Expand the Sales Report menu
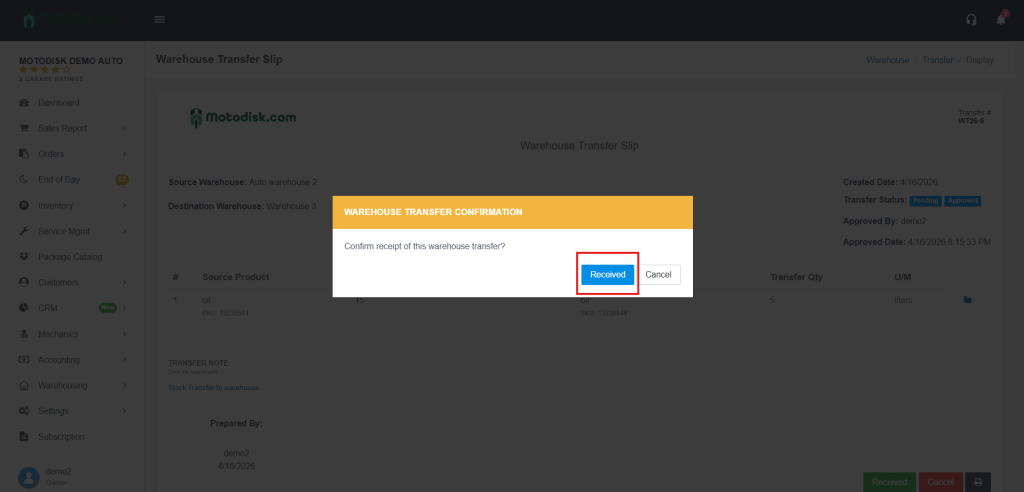 click(62, 128)
